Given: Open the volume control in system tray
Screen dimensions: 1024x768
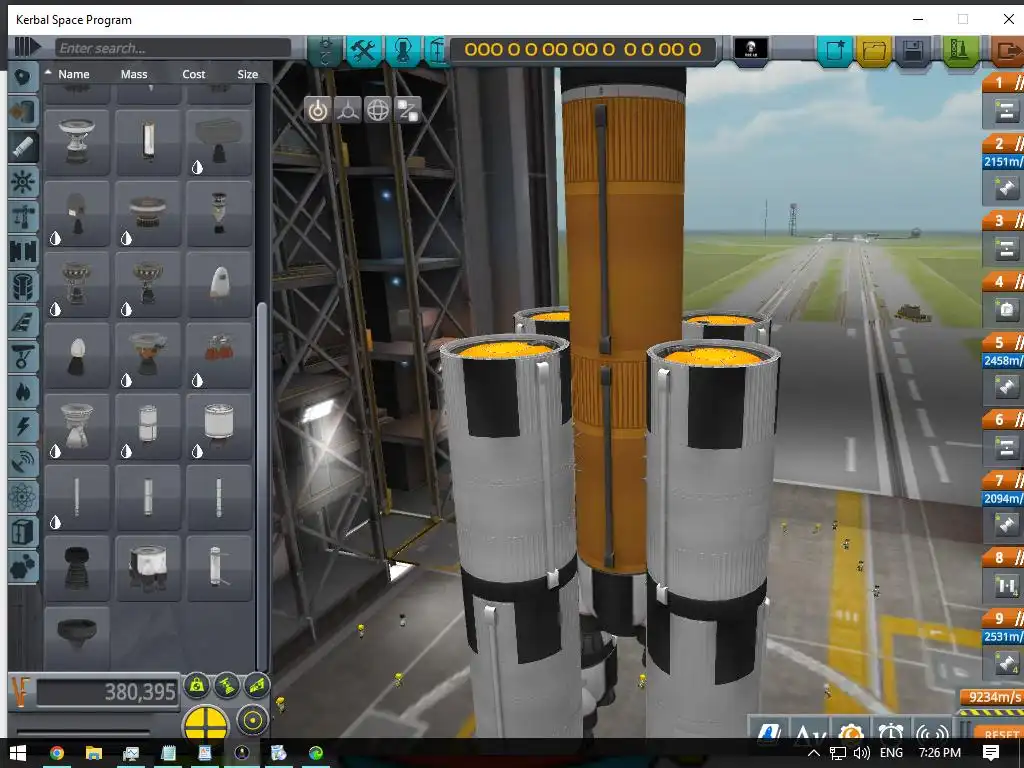Looking at the screenshot, I should pos(861,753).
